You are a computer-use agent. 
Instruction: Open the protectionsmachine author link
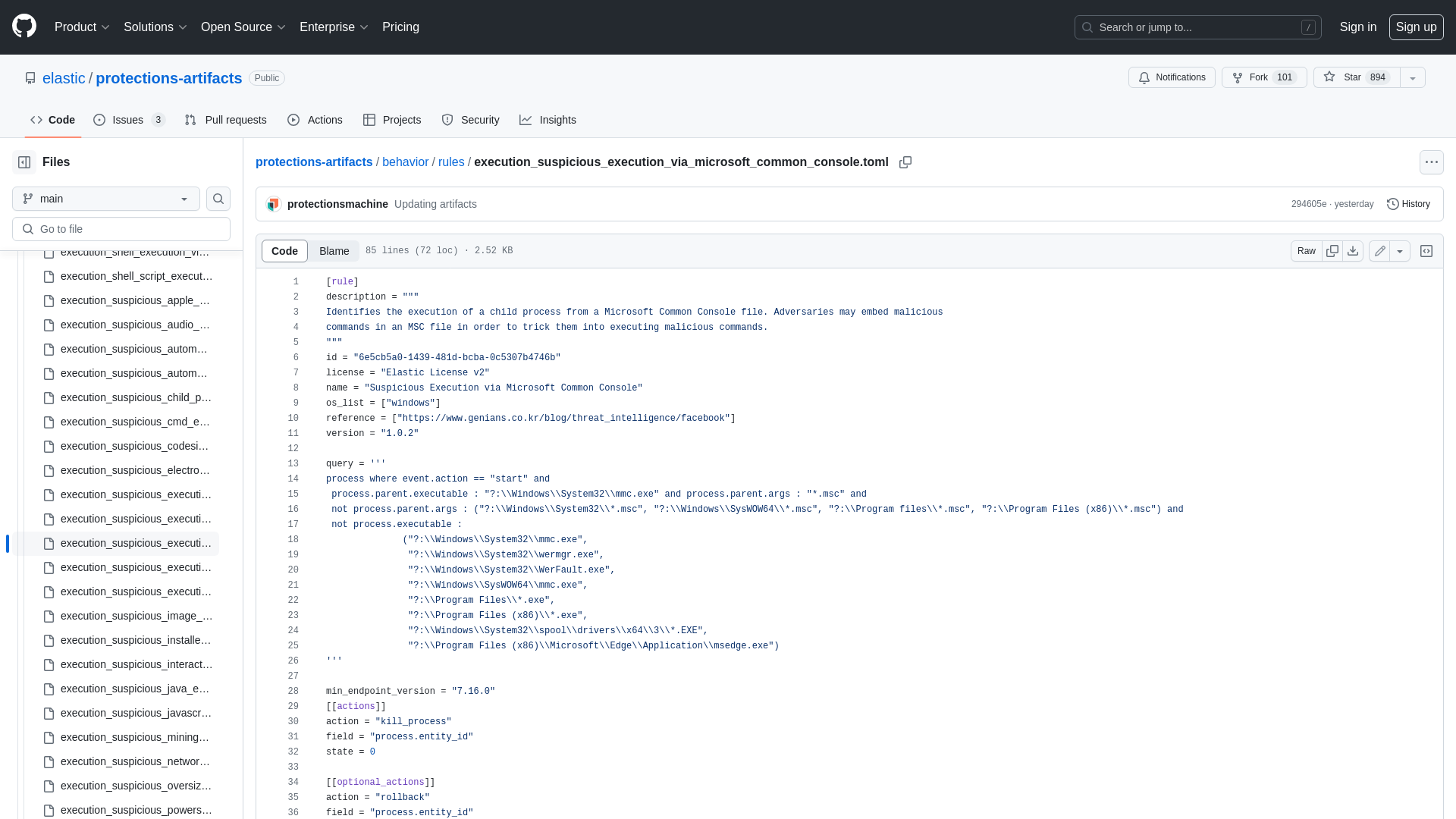click(337, 204)
